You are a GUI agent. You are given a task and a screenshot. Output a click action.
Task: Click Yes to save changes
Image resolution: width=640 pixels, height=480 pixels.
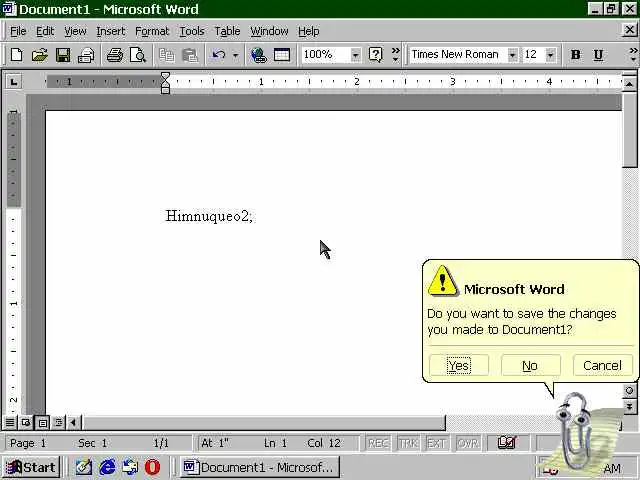pos(459,365)
